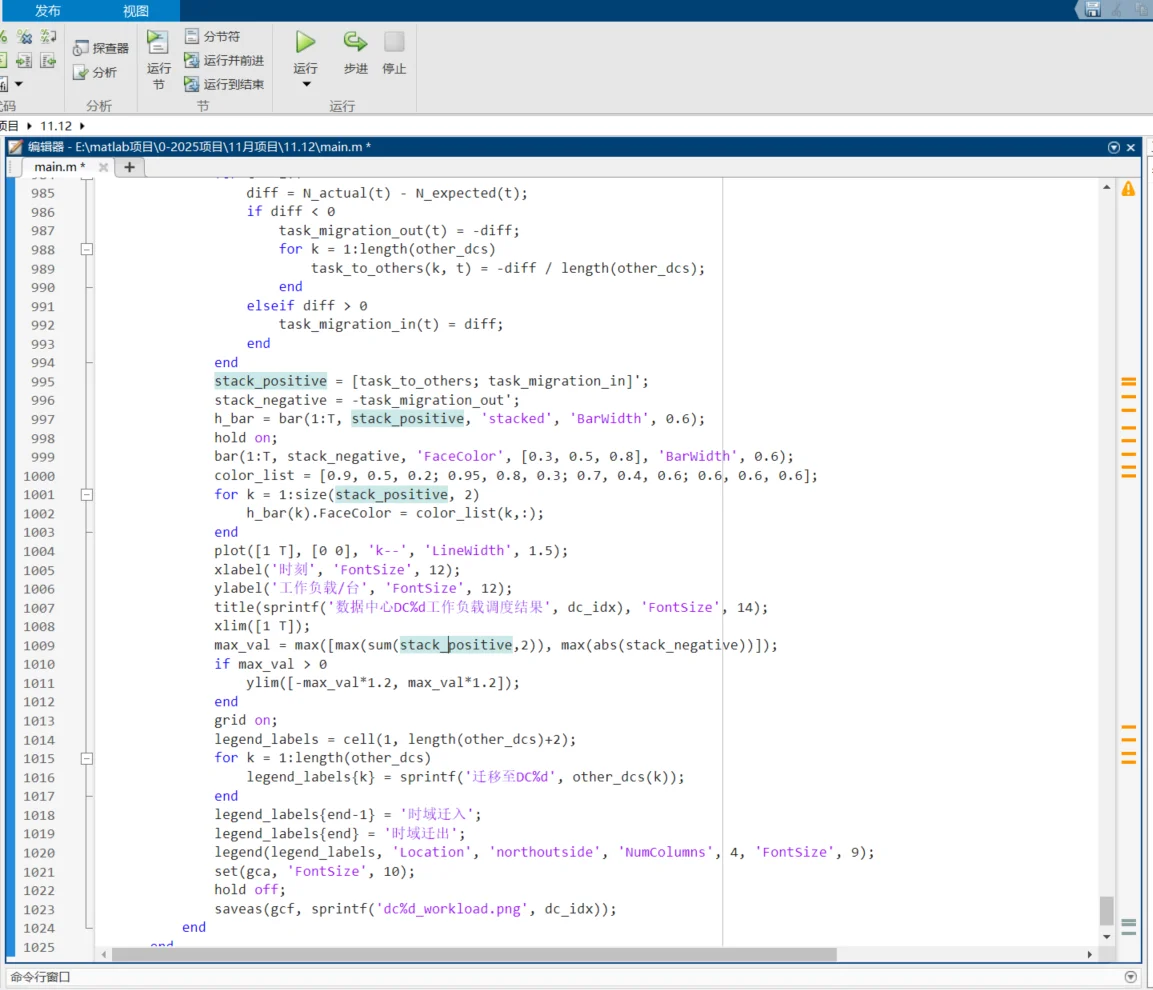Click the vertical scrollbar down arrow
This screenshot has height=990, width=1153.
tap(1106, 936)
